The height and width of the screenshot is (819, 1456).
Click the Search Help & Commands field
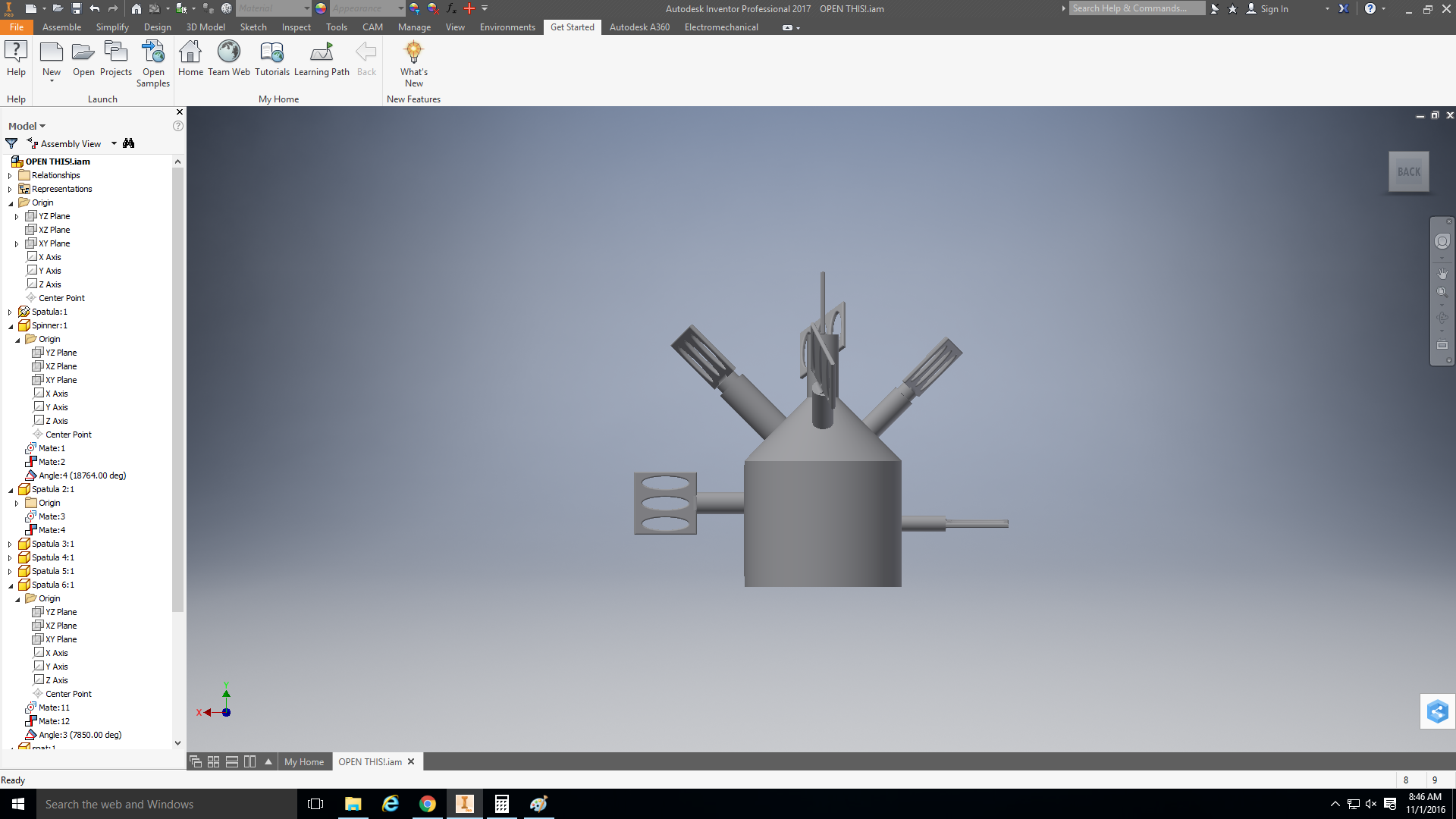coord(1137,8)
